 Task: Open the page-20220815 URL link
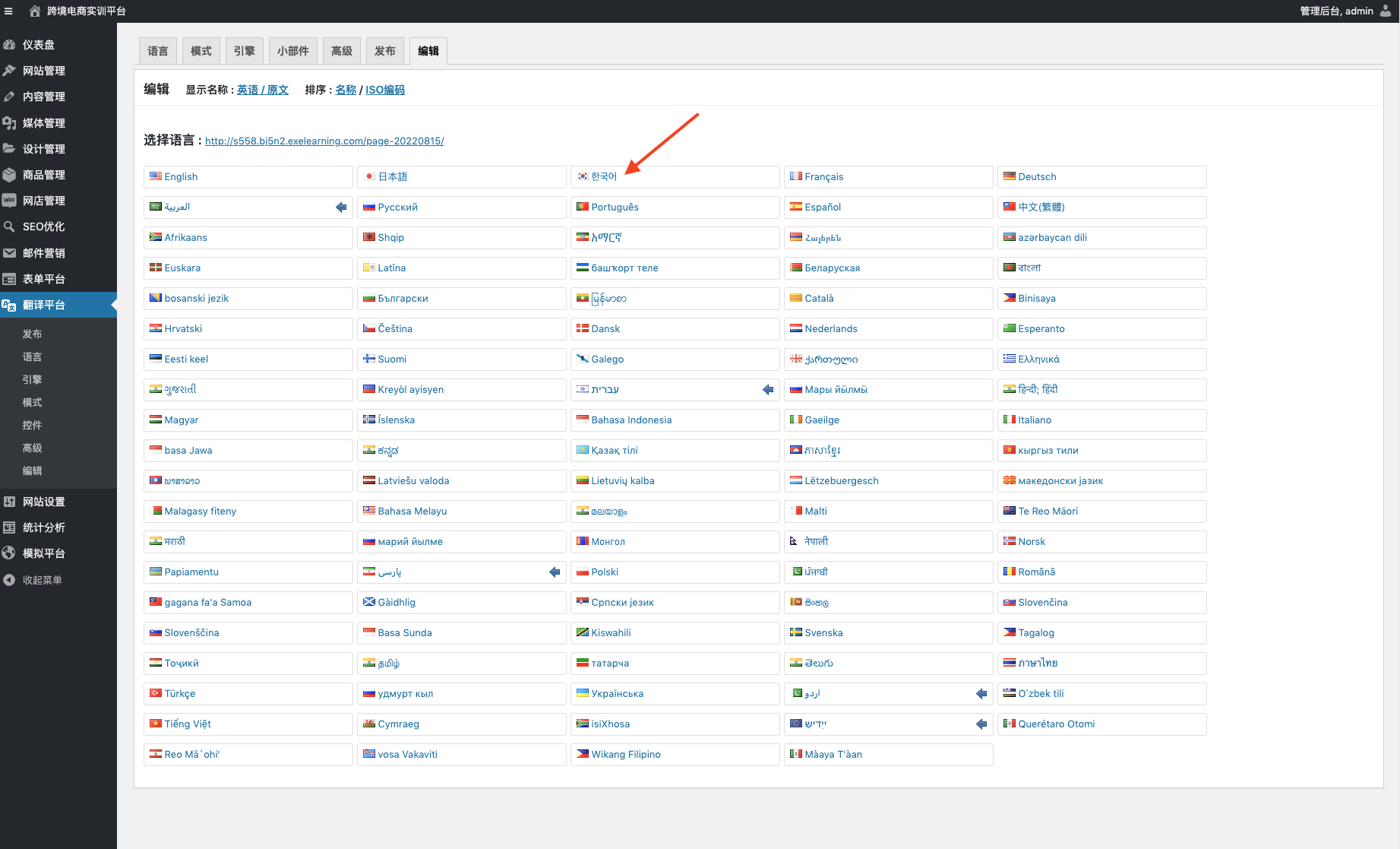pyautogui.click(x=324, y=141)
